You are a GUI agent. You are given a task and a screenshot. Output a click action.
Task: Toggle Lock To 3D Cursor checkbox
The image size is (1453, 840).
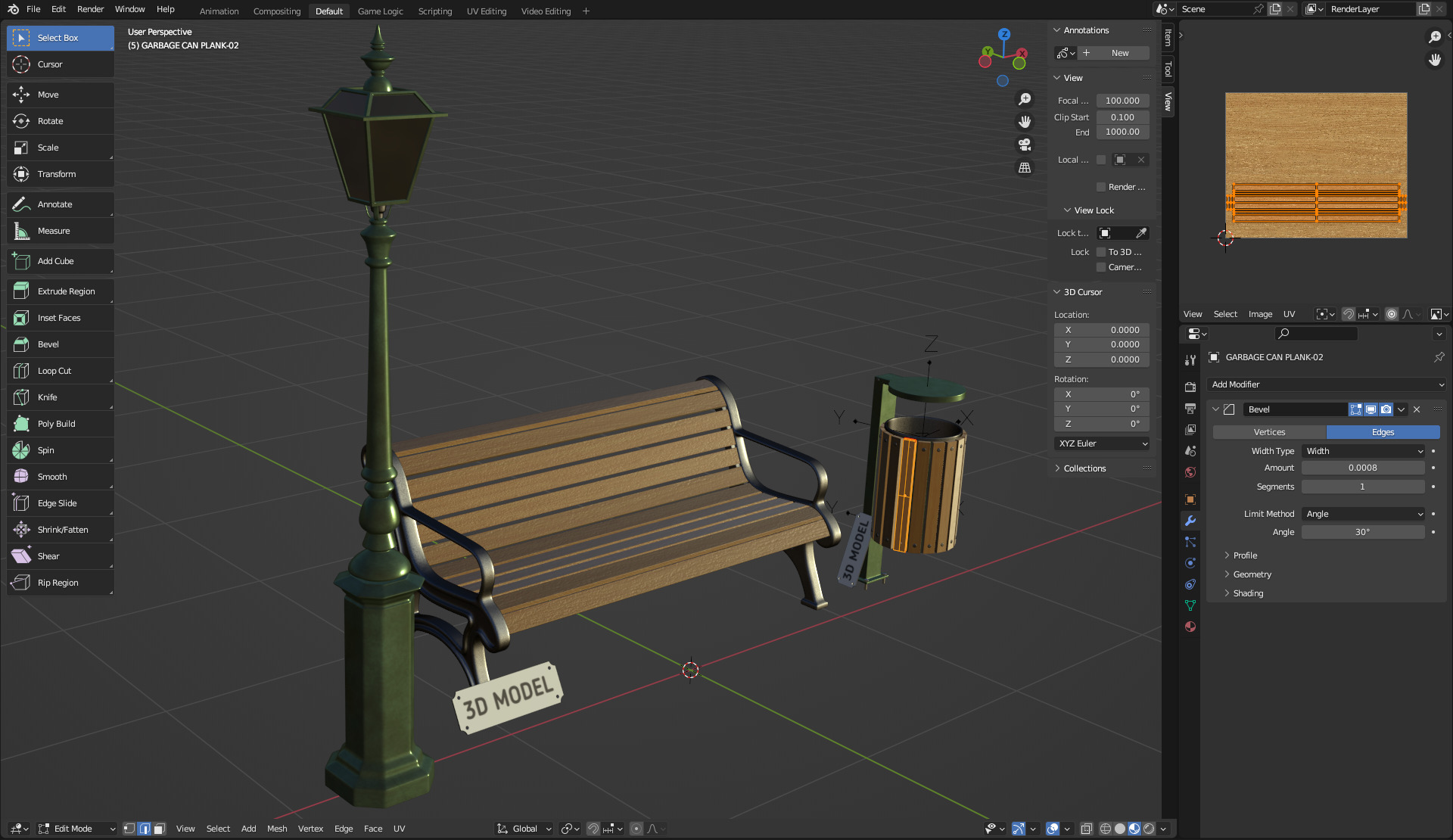[1101, 252]
